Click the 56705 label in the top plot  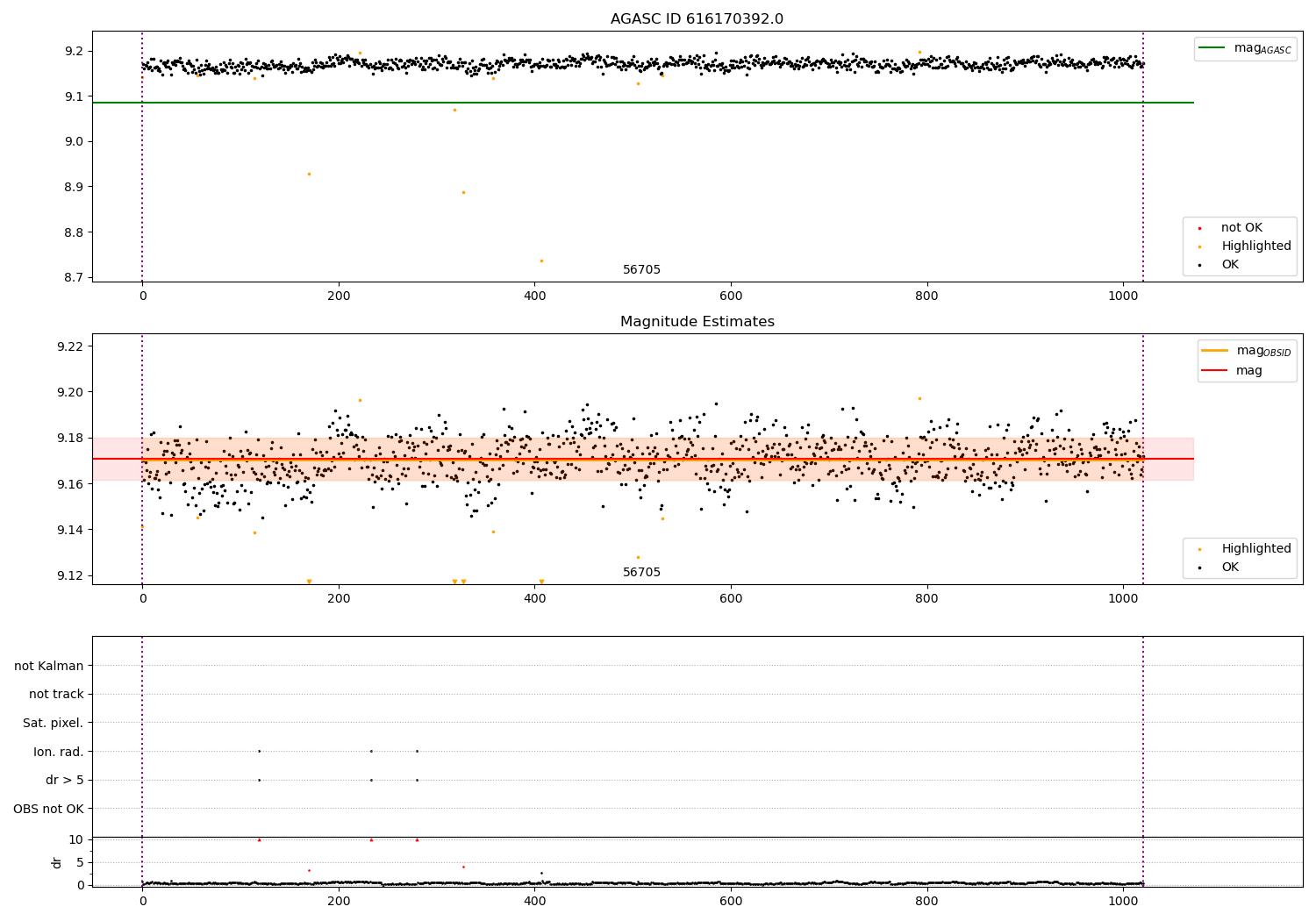641,270
